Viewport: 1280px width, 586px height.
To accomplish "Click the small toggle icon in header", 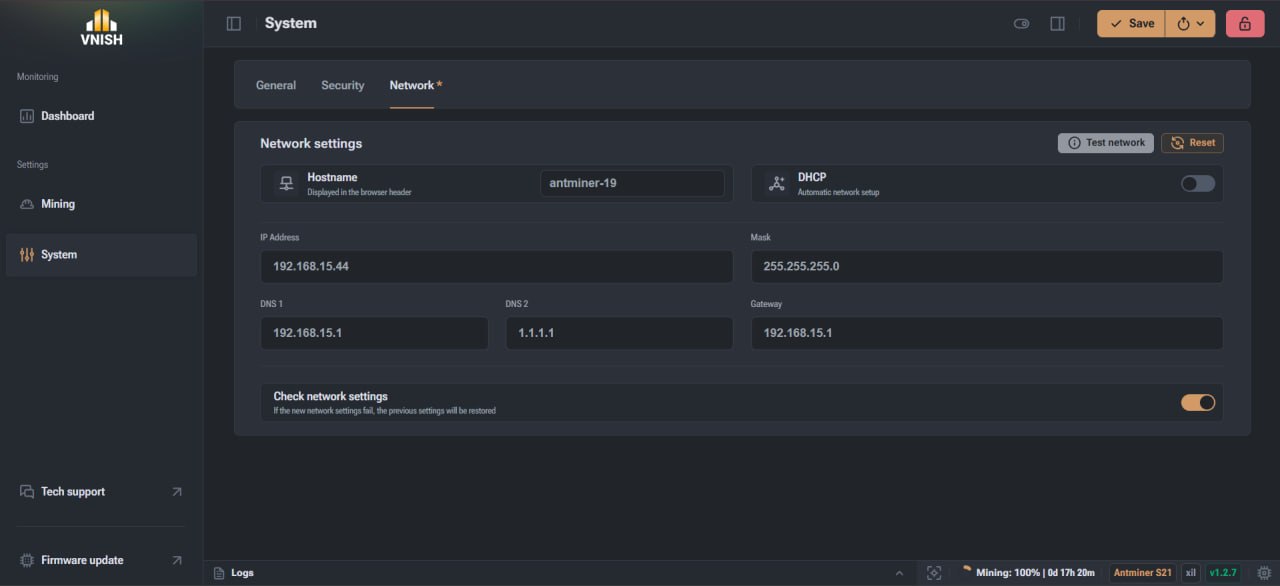I will (x=1021, y=24).
